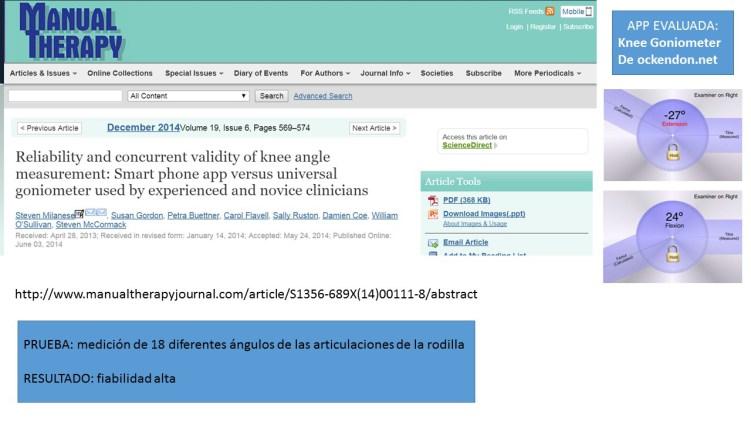
Task: Click Subscribe in the navigation bar
Action: [x=484, y=73]
